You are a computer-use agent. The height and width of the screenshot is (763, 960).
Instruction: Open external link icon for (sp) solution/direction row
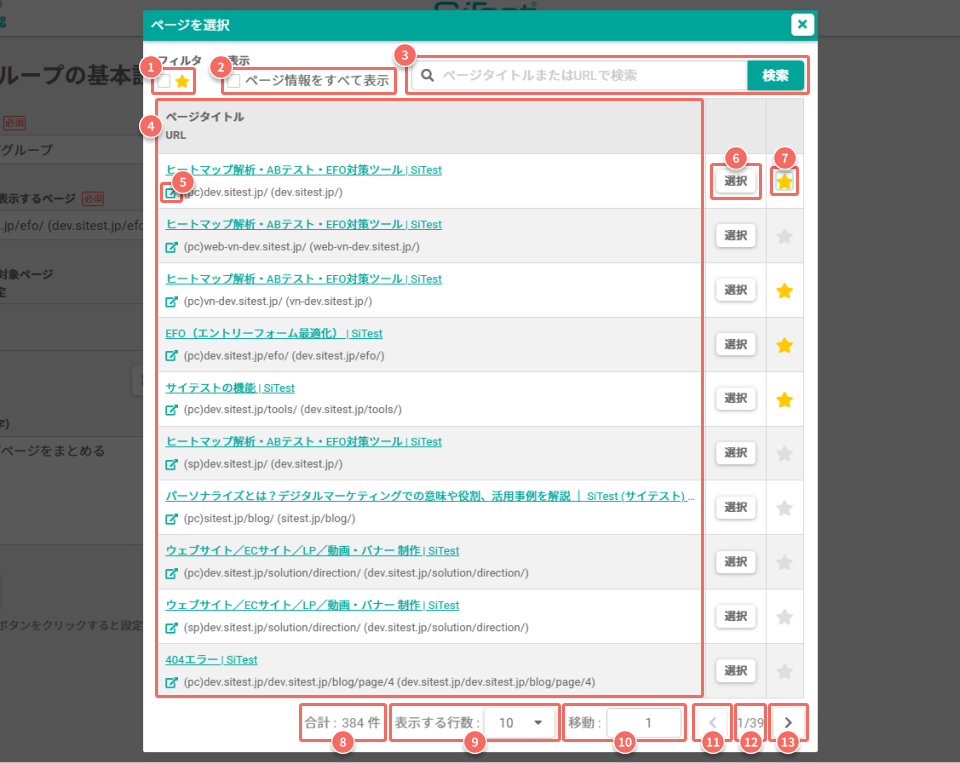[x=171, y=628]
